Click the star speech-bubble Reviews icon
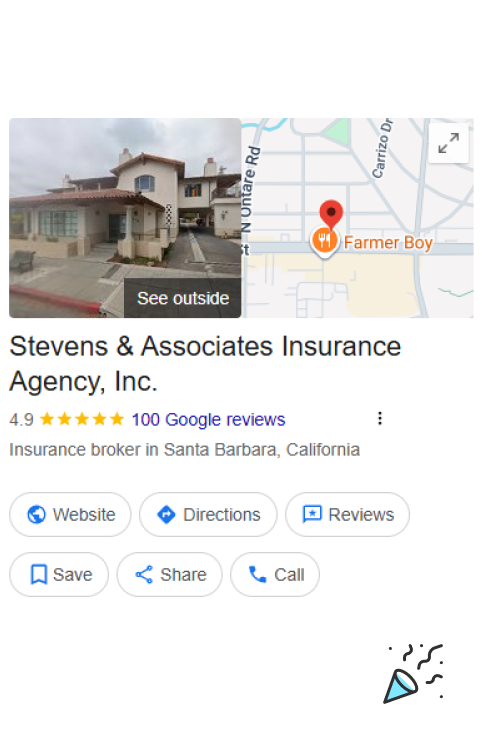 coord(312,514)
